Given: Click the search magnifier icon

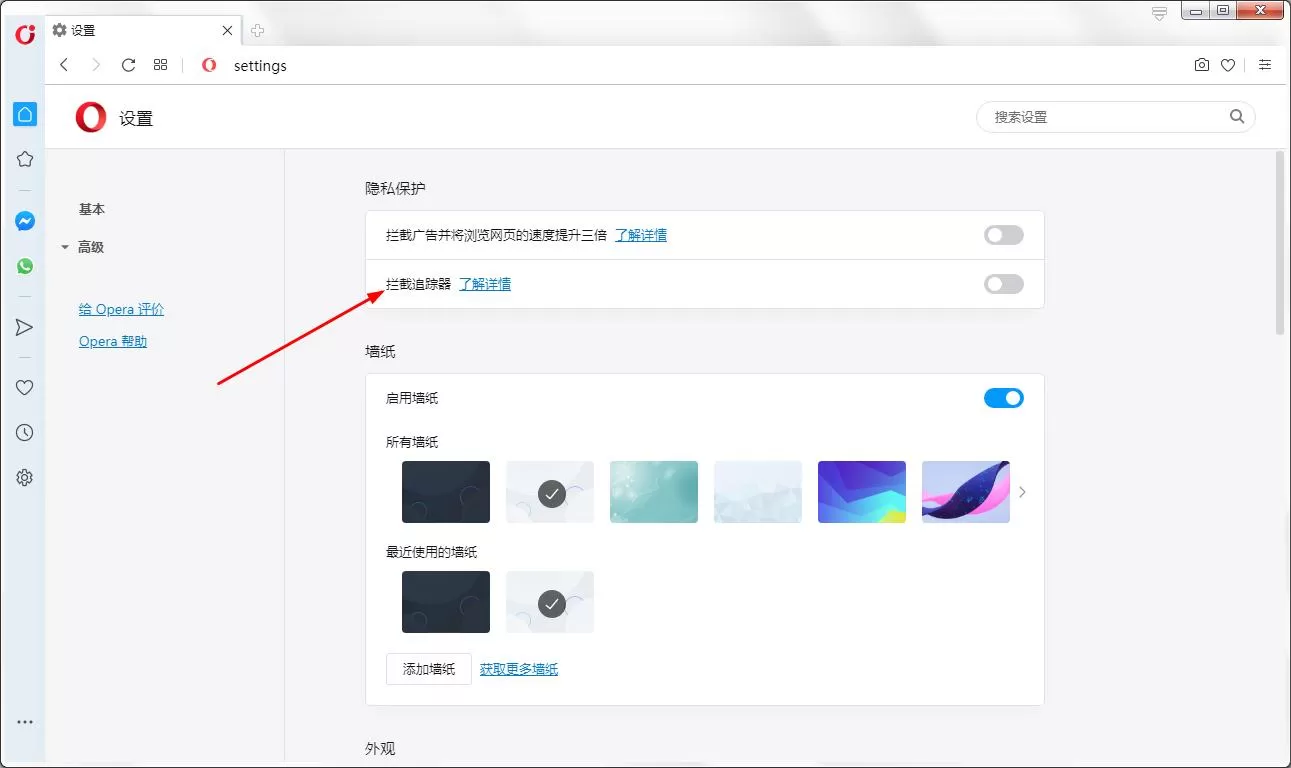Looking at the screenshot, I should (1237, 117).
